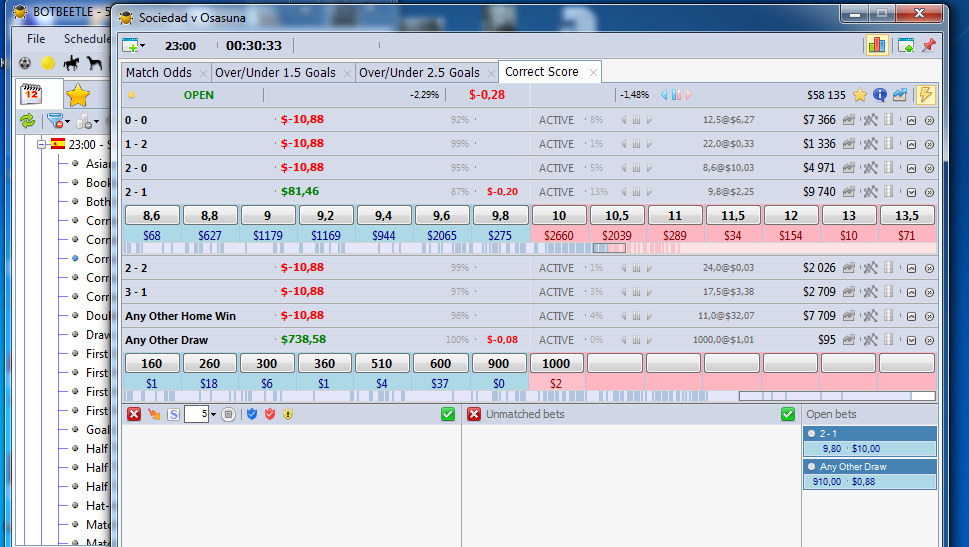969x547 pixels.
Task: Open the File menu in BOTBEETLE
Action: [36, 38]
